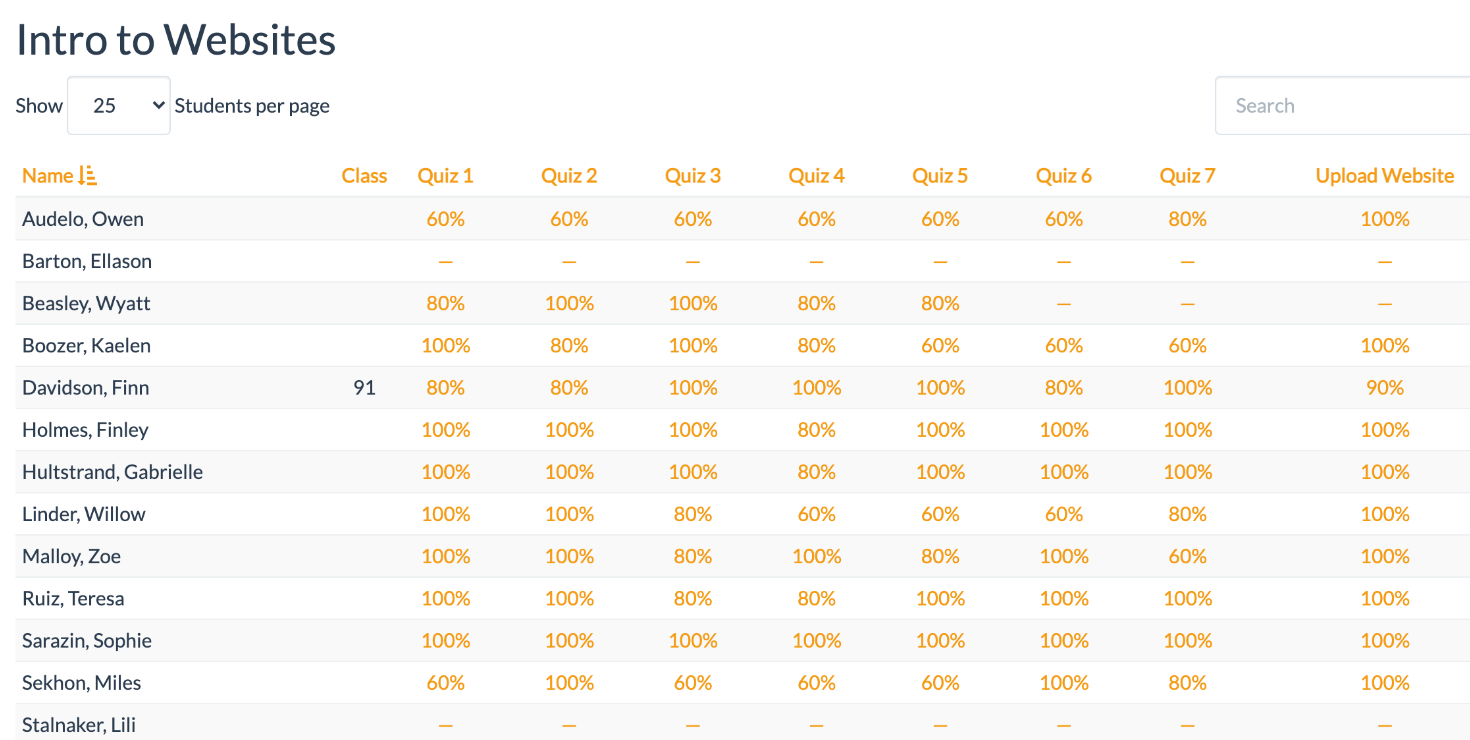
Task: Sort by Quiz 1 column header
Action: pyautogui.click(x=445, y=176)
